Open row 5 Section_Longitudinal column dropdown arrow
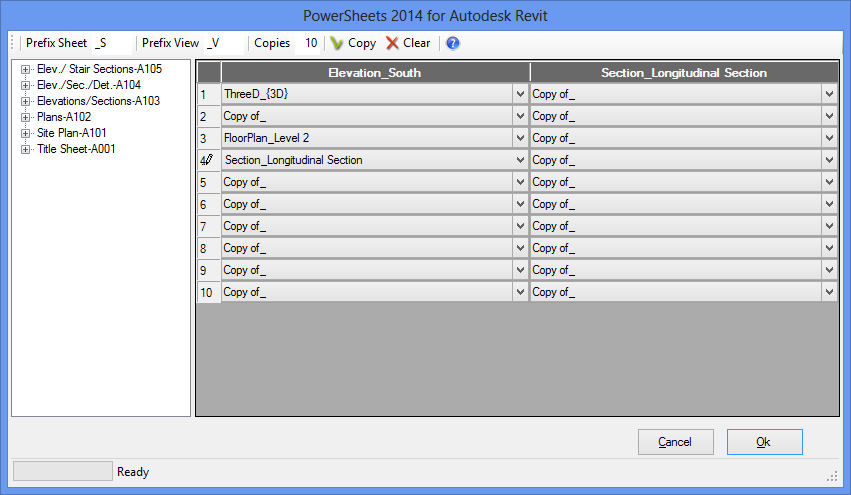 point(829,182)
